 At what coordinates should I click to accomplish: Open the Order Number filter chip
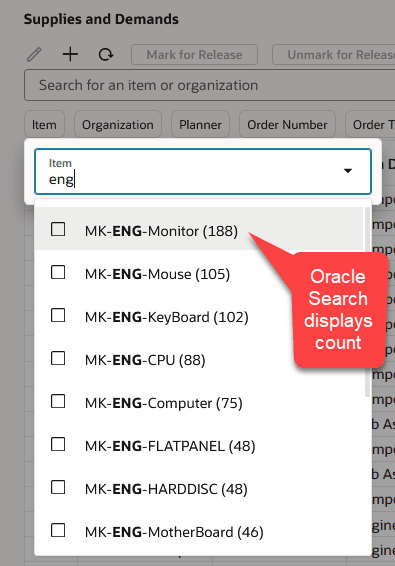pyautogui.click(x=287, y=125)
